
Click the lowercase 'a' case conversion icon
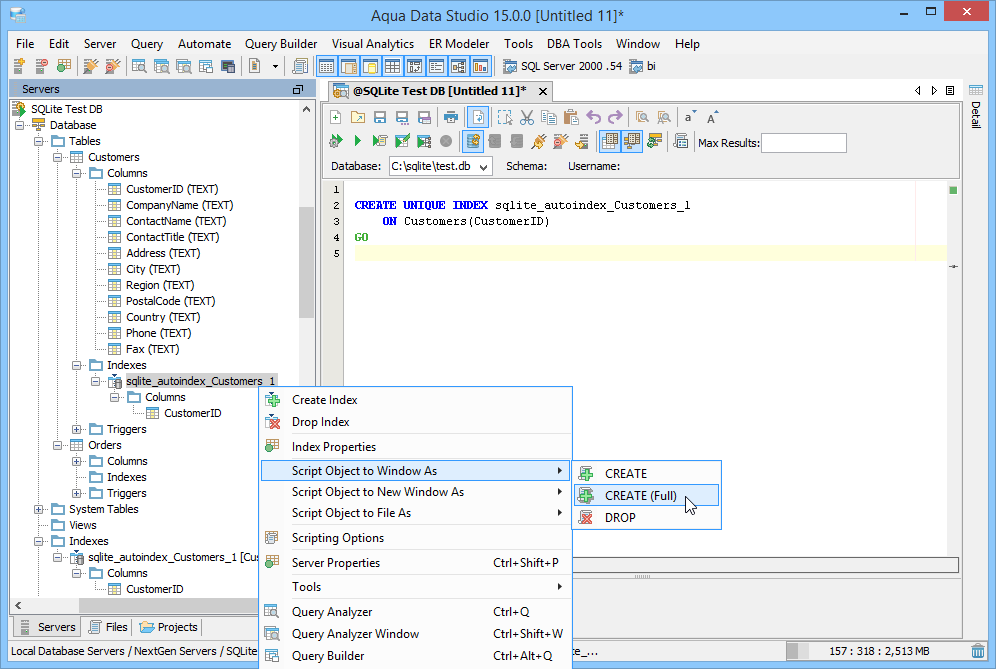[690, 118]
